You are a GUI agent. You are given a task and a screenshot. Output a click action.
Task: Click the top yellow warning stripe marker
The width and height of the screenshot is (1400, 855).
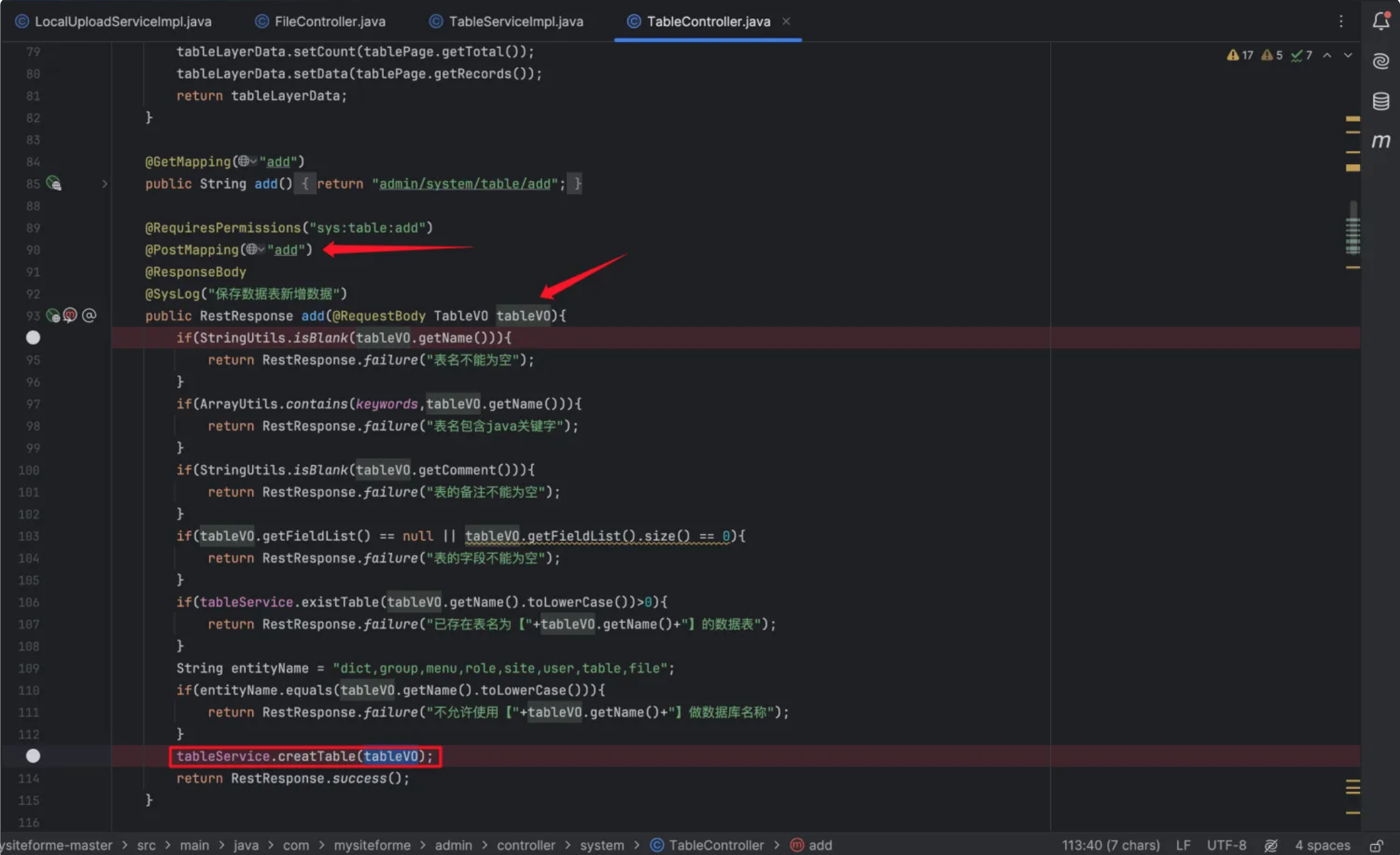pos(1353,119)
